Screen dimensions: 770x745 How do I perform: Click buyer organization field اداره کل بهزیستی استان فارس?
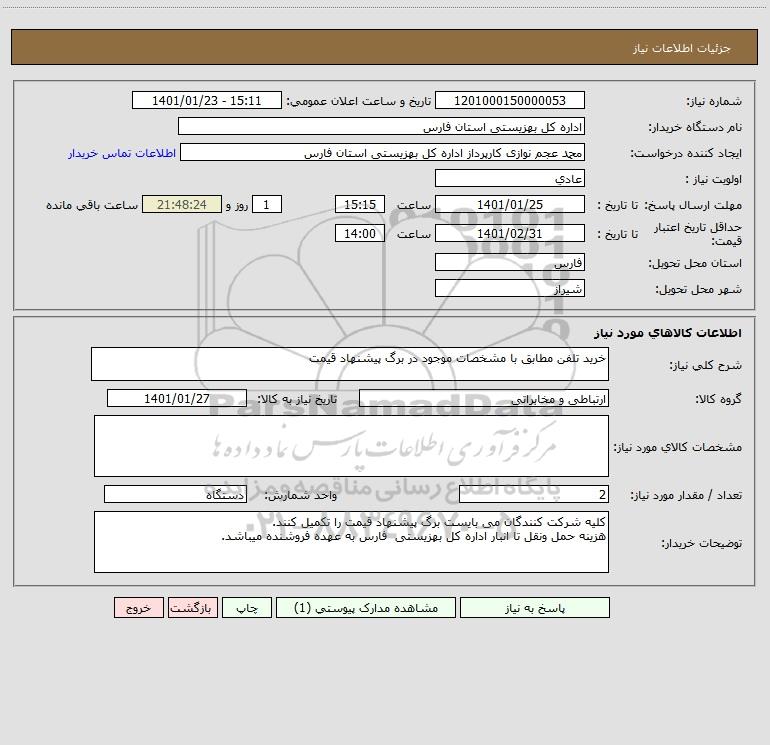coord(381,126)
